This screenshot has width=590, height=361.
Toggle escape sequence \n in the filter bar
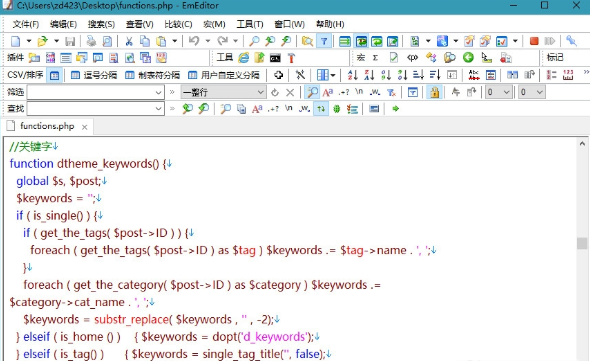(359, 92)
